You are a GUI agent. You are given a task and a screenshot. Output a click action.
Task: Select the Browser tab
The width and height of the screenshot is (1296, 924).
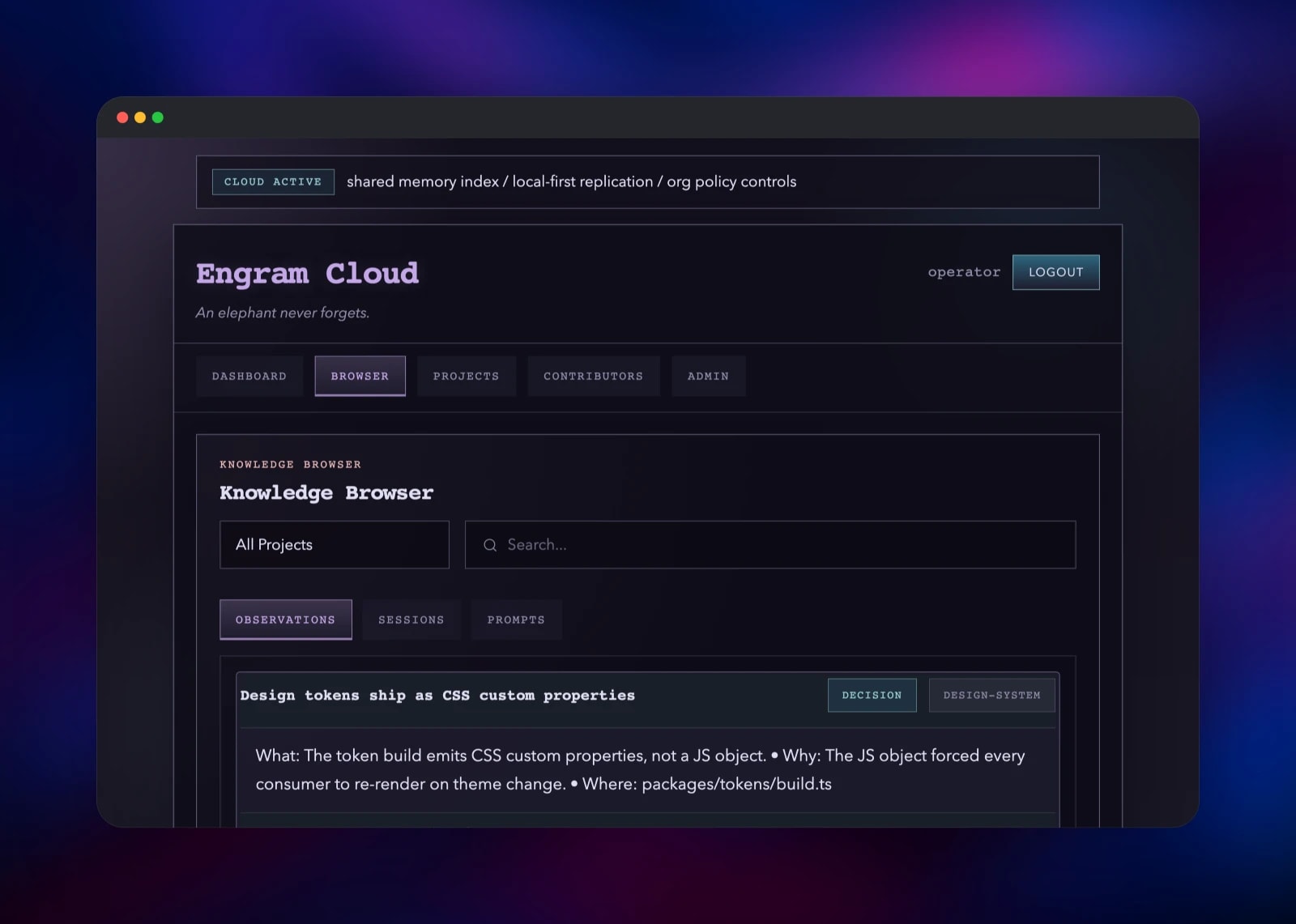point(360,376)
